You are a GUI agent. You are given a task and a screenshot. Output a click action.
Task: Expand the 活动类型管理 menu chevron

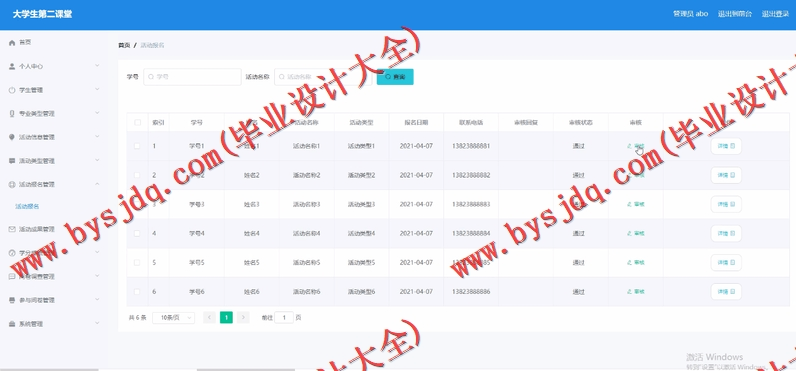coord(97,160)
